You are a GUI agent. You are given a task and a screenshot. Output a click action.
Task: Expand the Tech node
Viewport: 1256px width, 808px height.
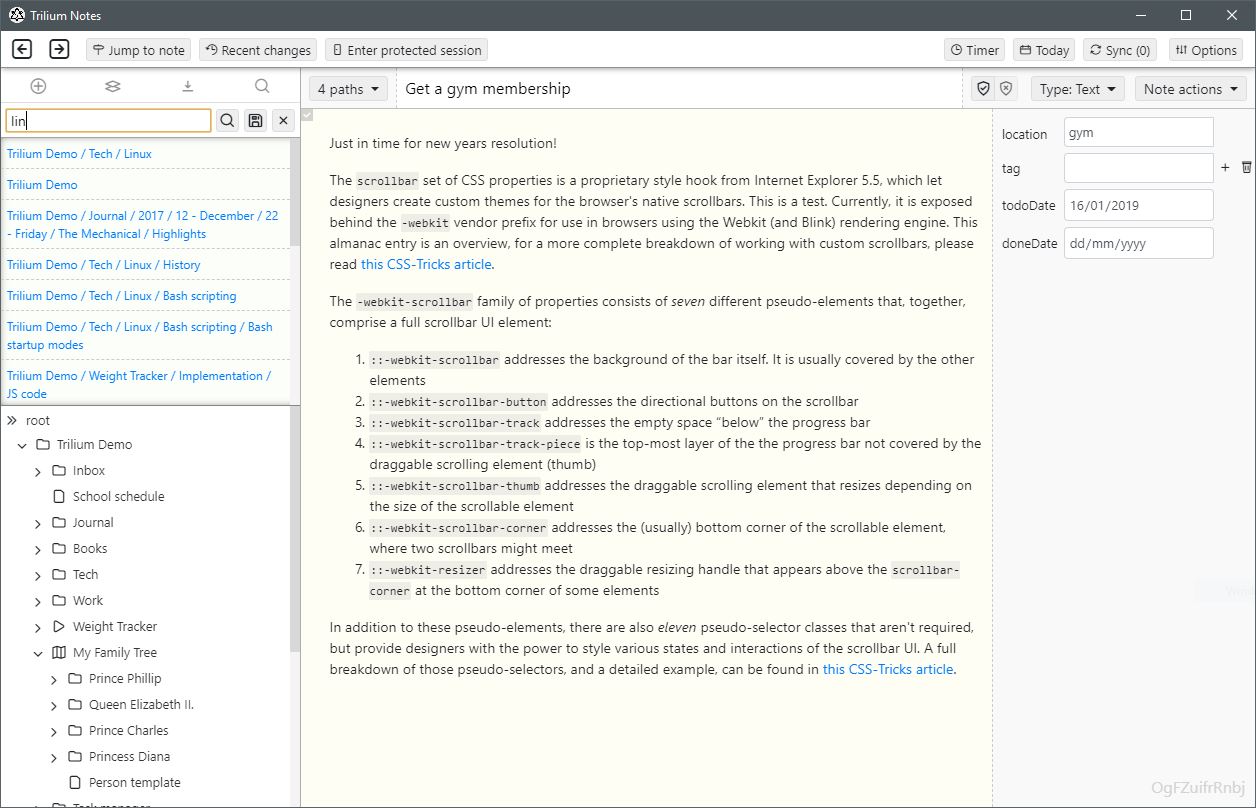pos(38,575)
